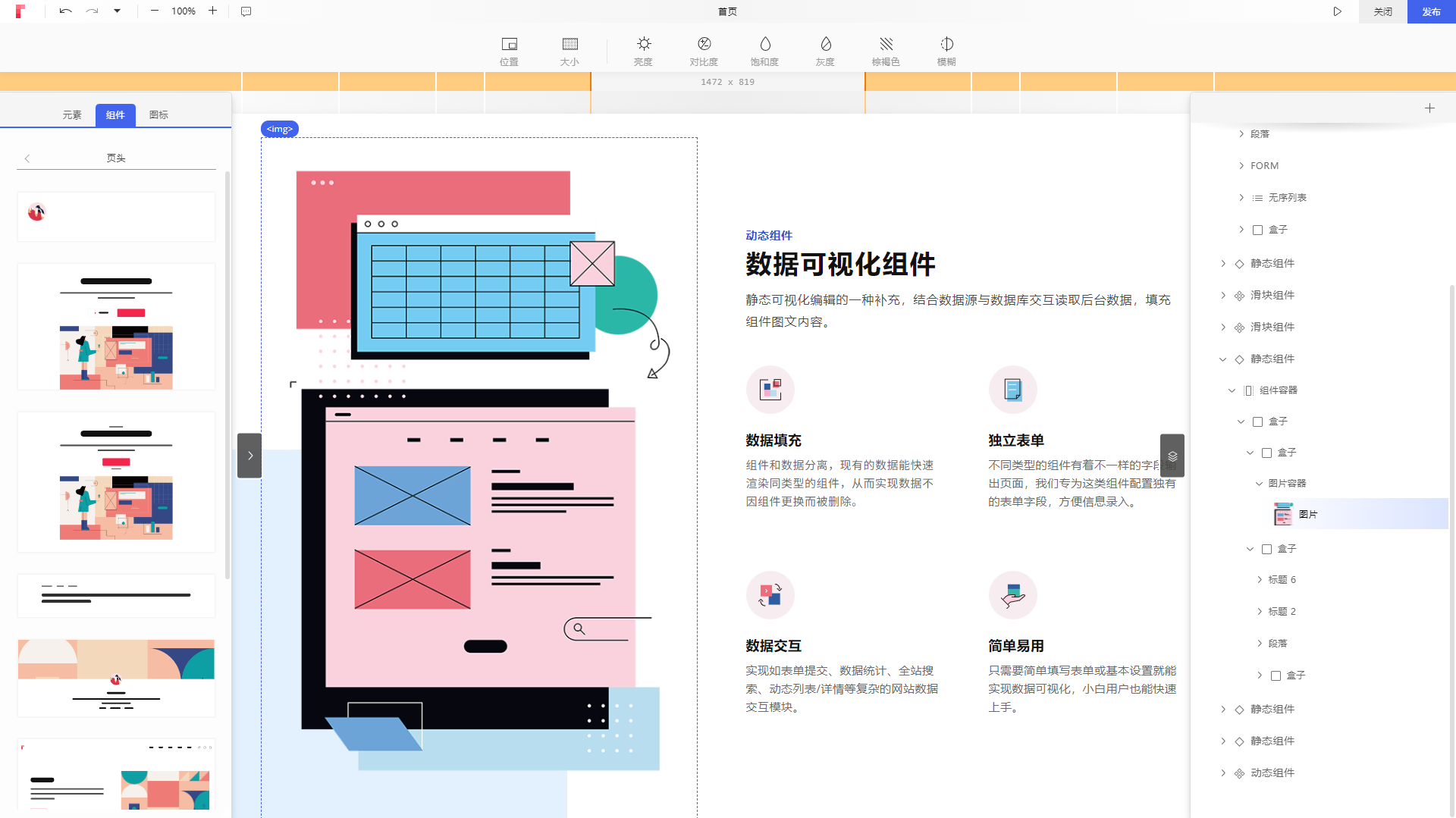Select the 棕褐色 sepia filter
1456x818 pixels.
(886, 52)
